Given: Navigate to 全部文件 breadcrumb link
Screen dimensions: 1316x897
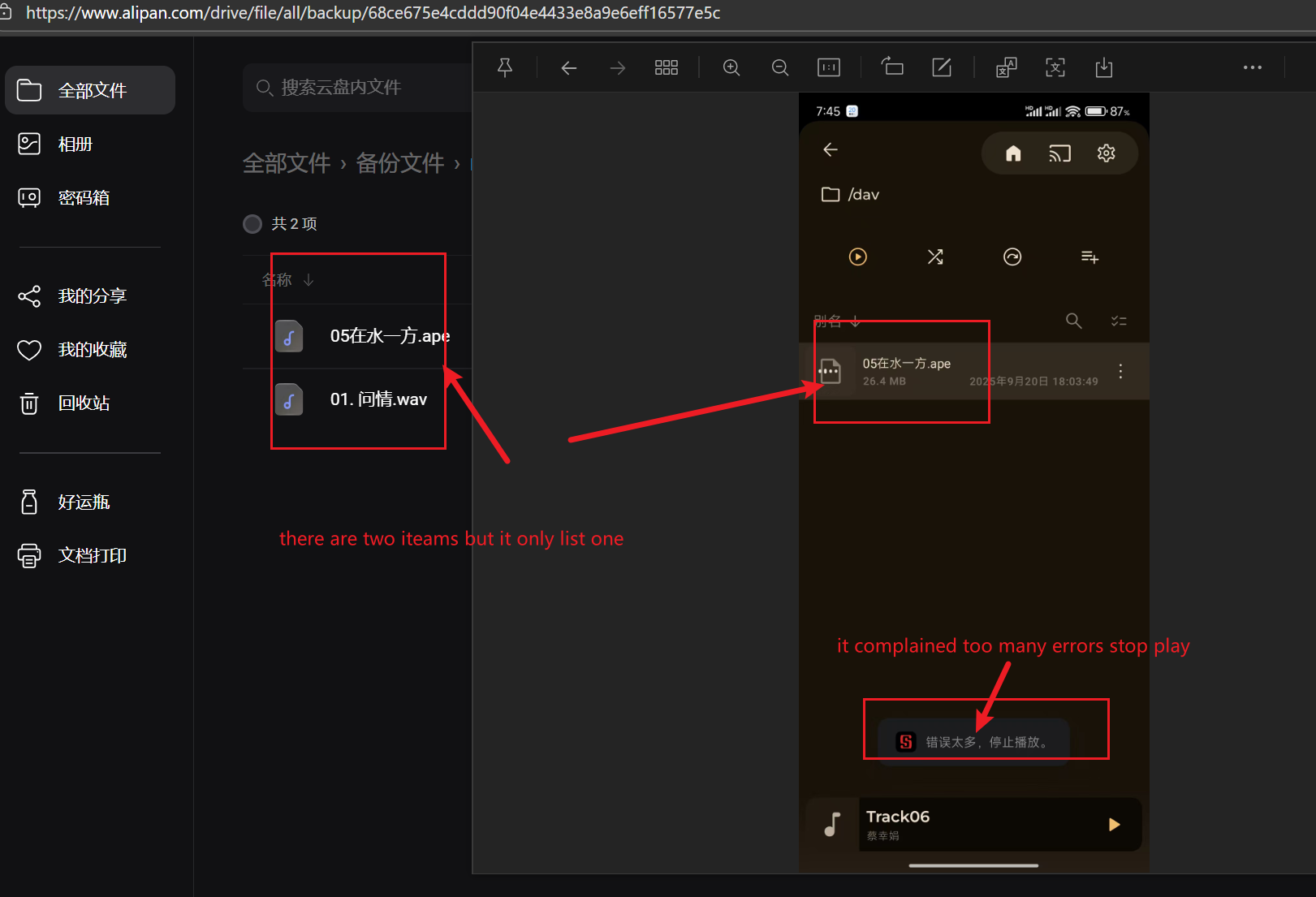Looking at the screenshot, I should click(287, 163).
